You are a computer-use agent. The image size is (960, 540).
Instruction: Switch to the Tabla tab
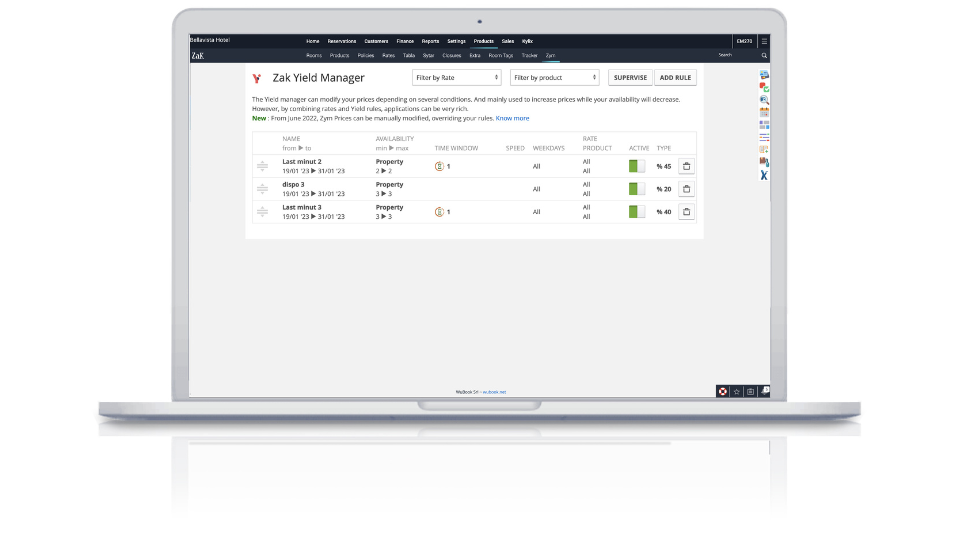[409, 56]
